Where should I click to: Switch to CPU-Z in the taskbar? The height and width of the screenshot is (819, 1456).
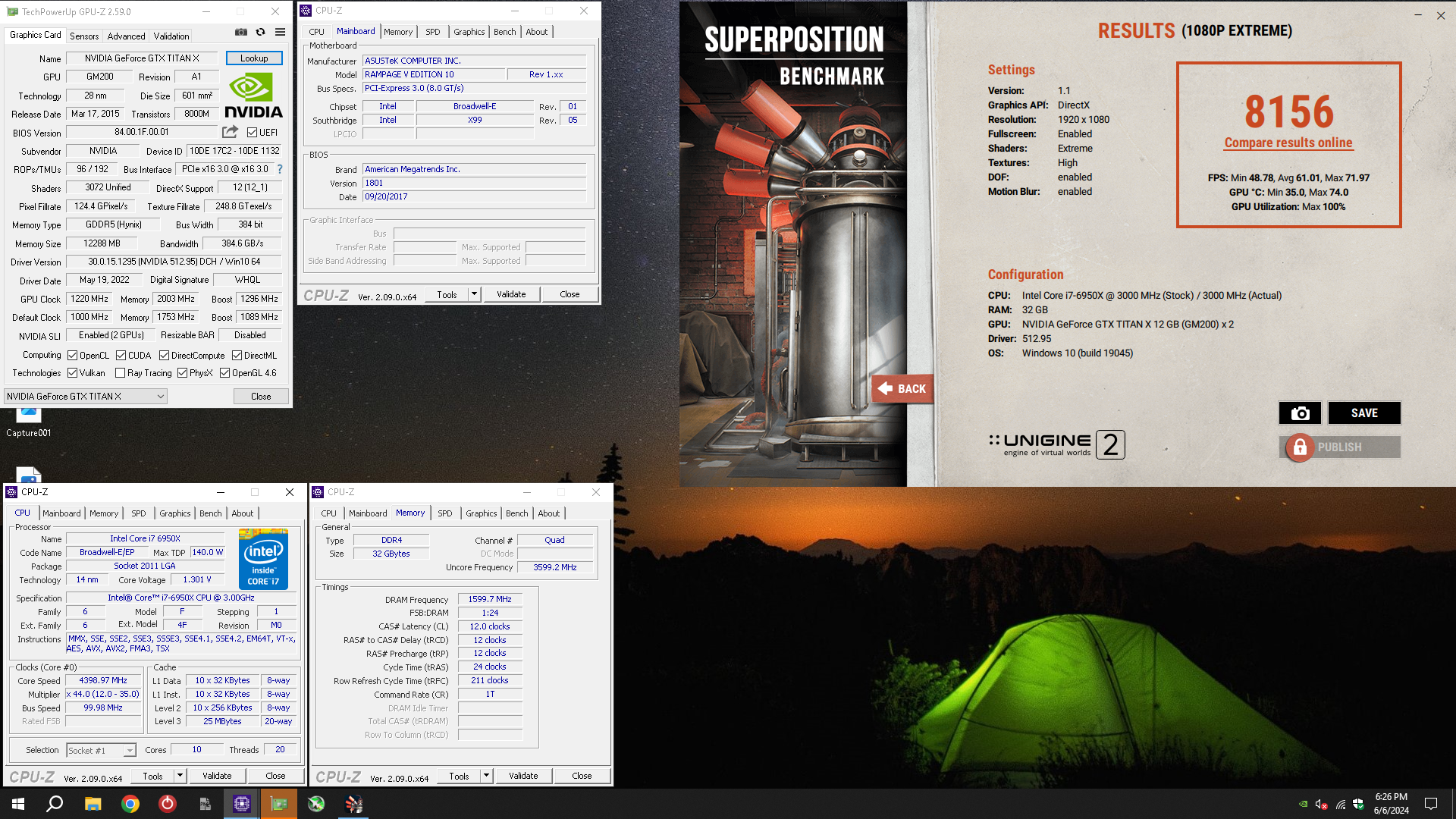click(x=242, y=804)
